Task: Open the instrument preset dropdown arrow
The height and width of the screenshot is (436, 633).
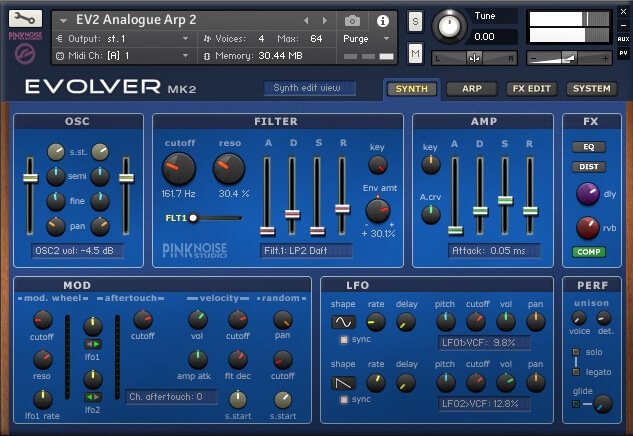Action: tap(63, 20)
